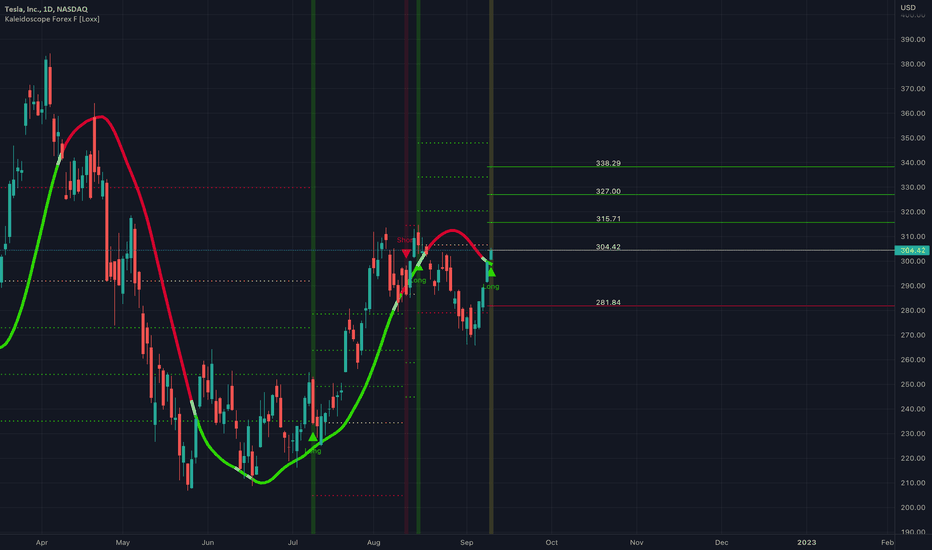Click the Nov label on the time axis
The height and width of the screenshot is (550, 932).
pyautogui.click(x=637, y=542)
